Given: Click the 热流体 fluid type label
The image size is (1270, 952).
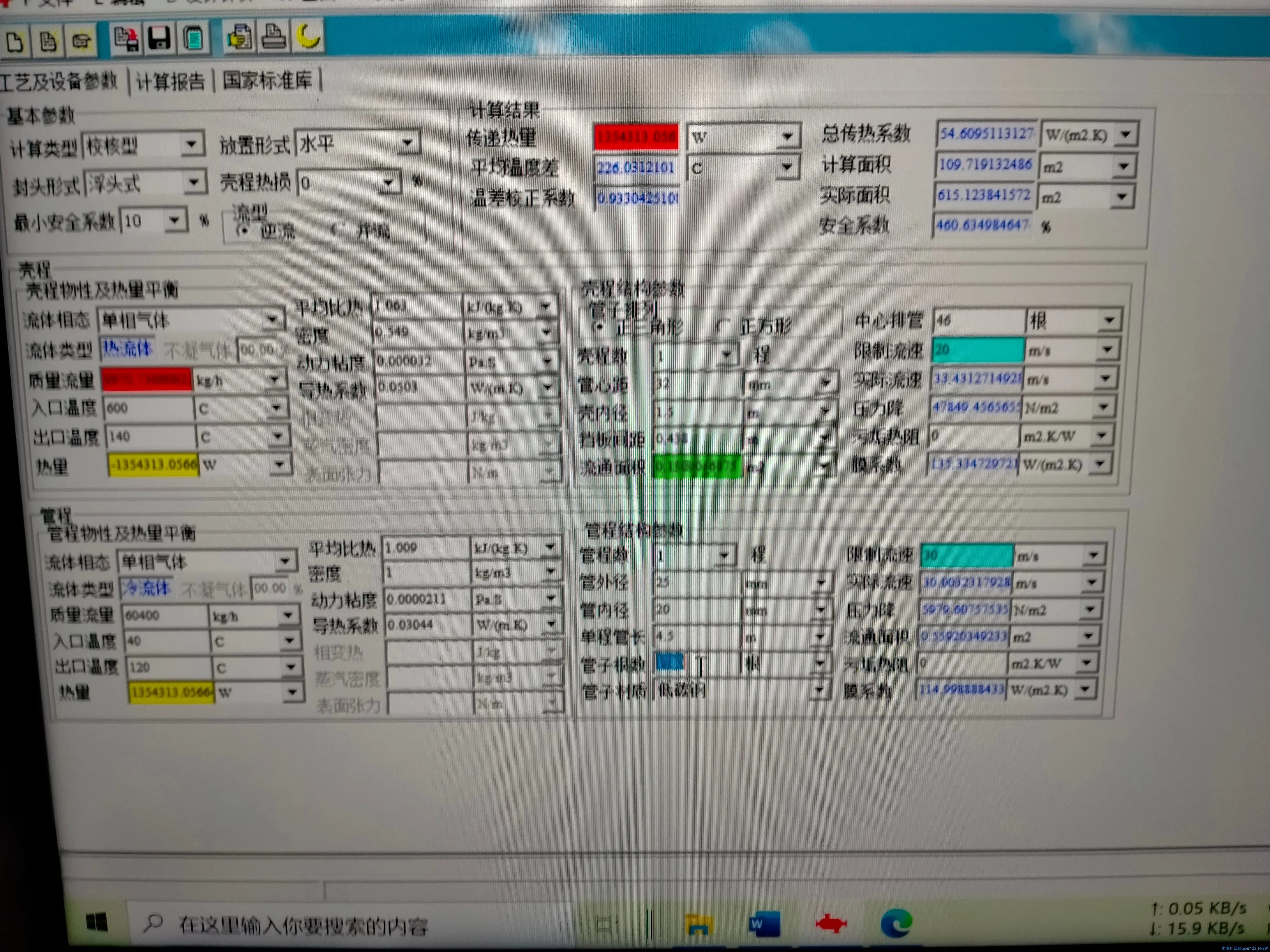Looking at the screenshot, I should [128, 348].
